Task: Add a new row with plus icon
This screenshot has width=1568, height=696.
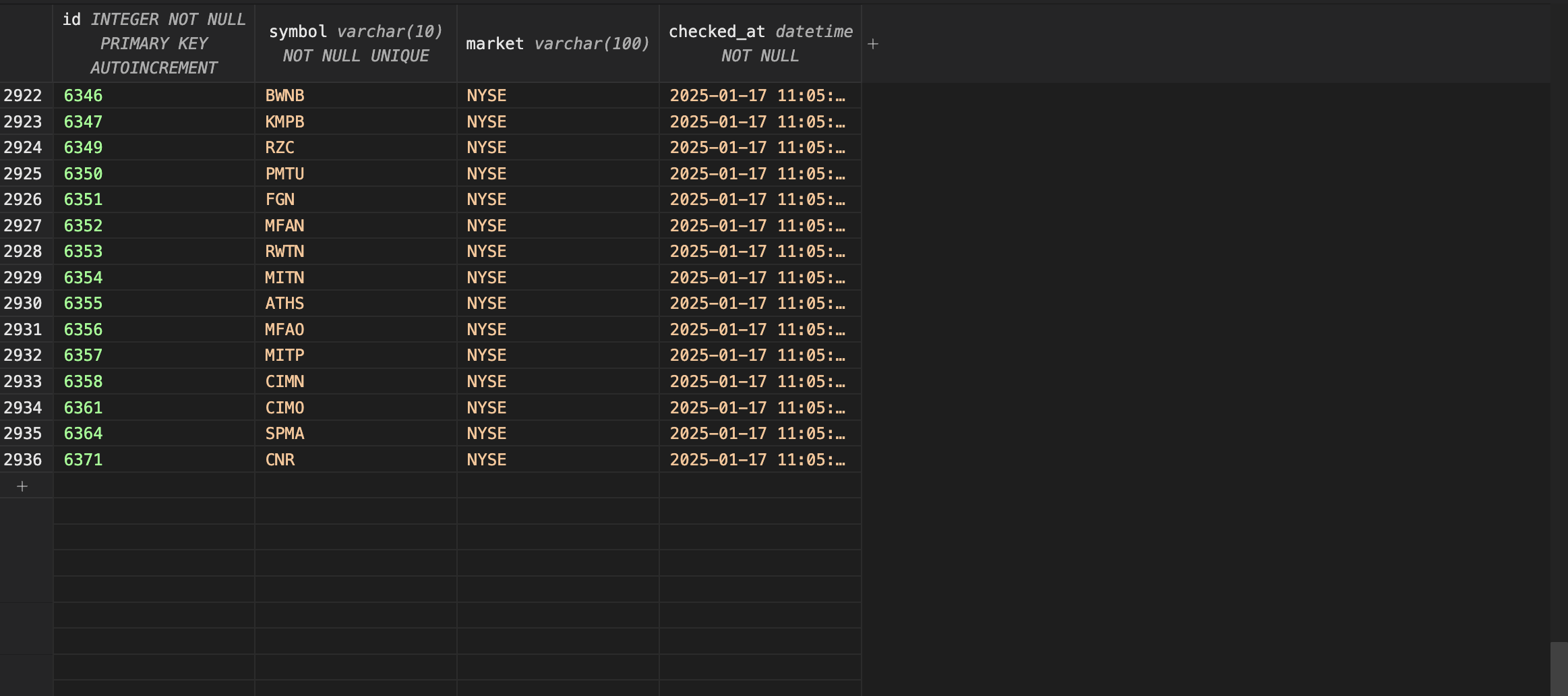Action: 22,486
